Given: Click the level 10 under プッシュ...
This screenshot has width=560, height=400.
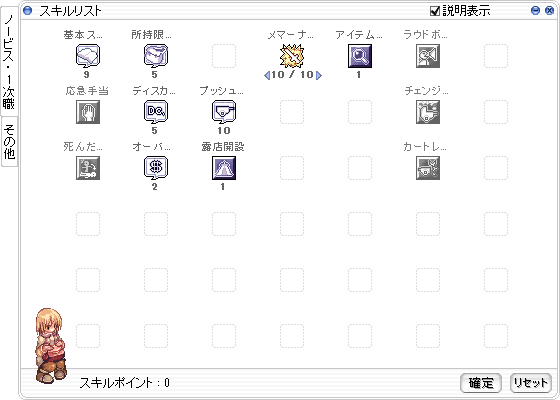Looking at the screenshot, I should 224,131.
